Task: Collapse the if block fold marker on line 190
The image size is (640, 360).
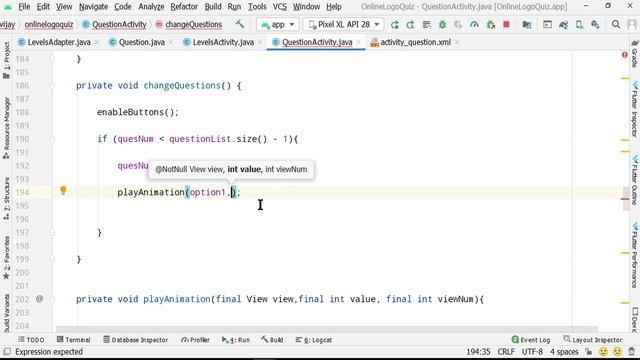Action: [52, 139]
